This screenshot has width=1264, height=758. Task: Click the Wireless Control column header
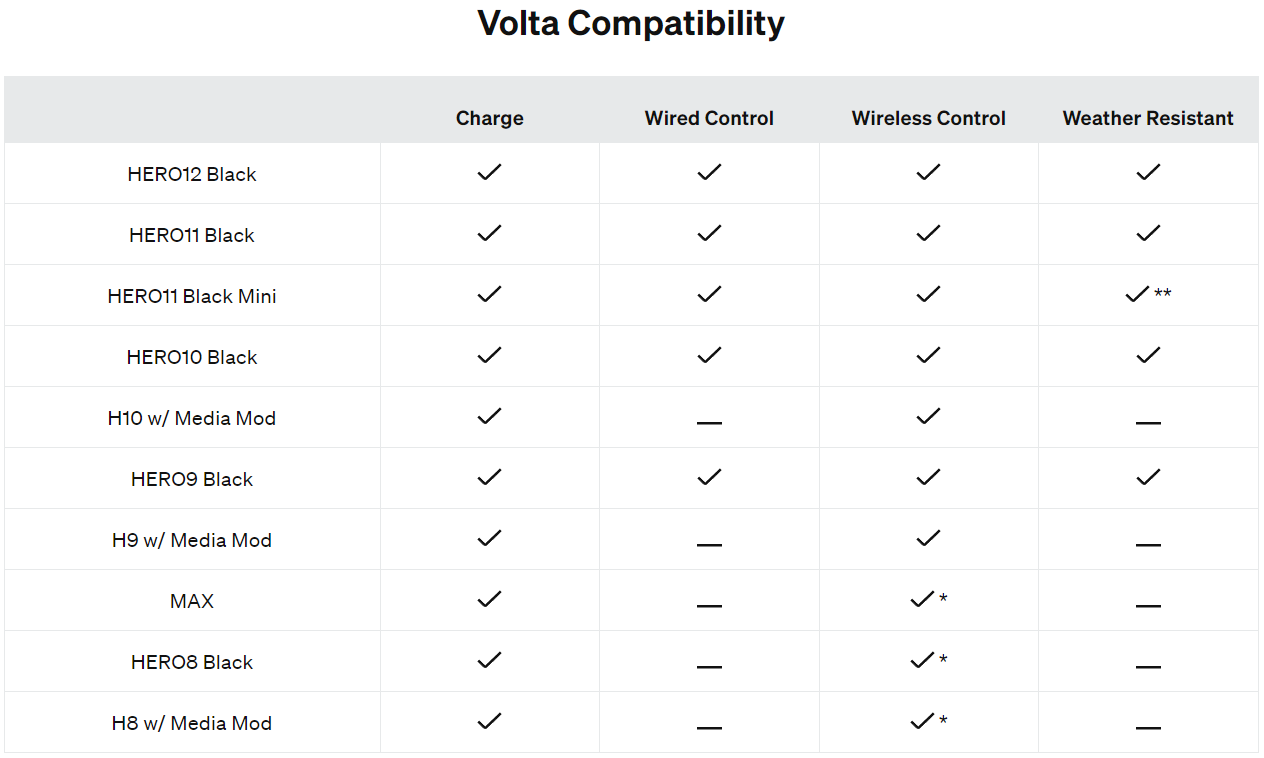click(928, 118)
